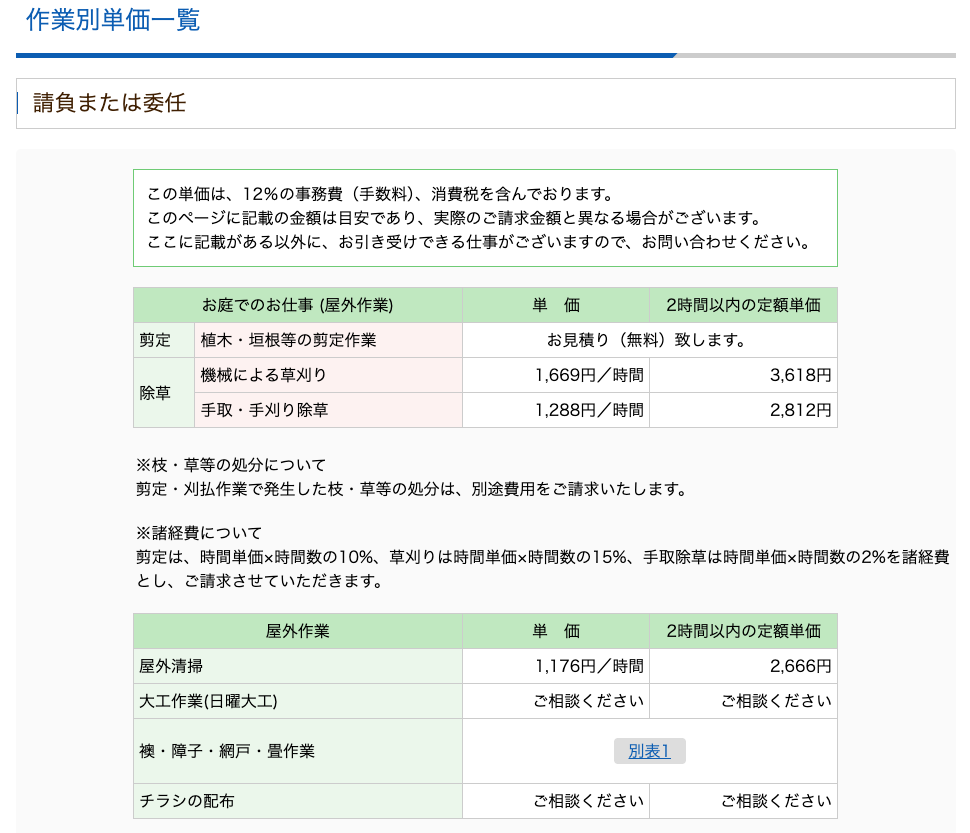The image size is (970, 833).
Task: Click the 1,176円/時間 price cell
Action: [x=589, y=666]
